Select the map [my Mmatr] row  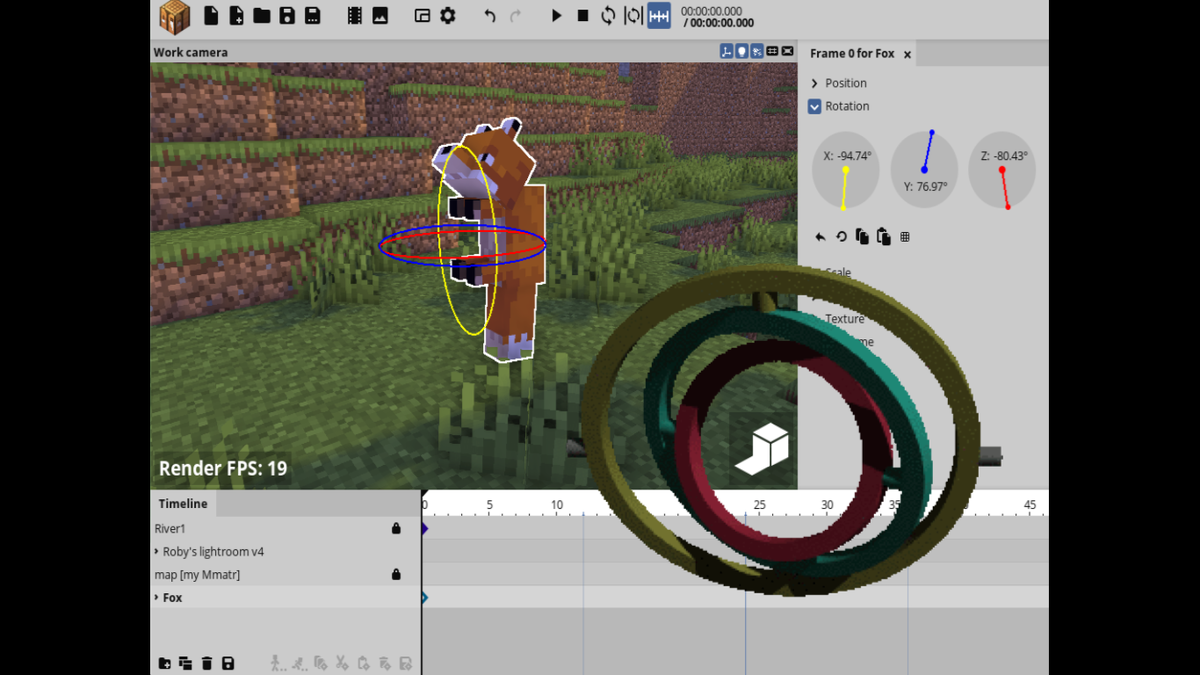coord(285,574)
